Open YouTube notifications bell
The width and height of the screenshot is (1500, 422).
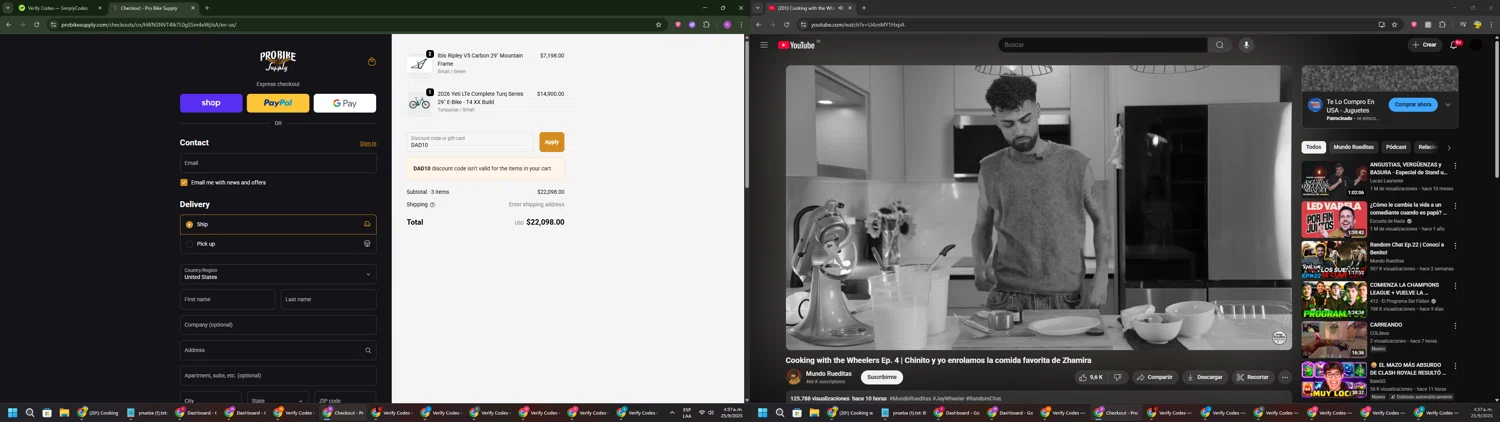coord(1454,45)
